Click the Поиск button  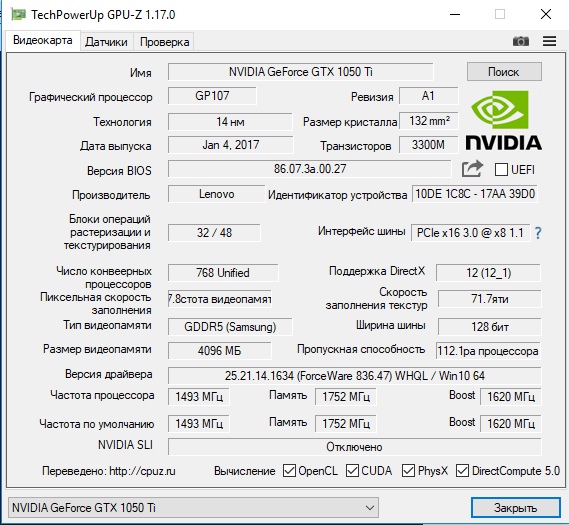[504, 72]
